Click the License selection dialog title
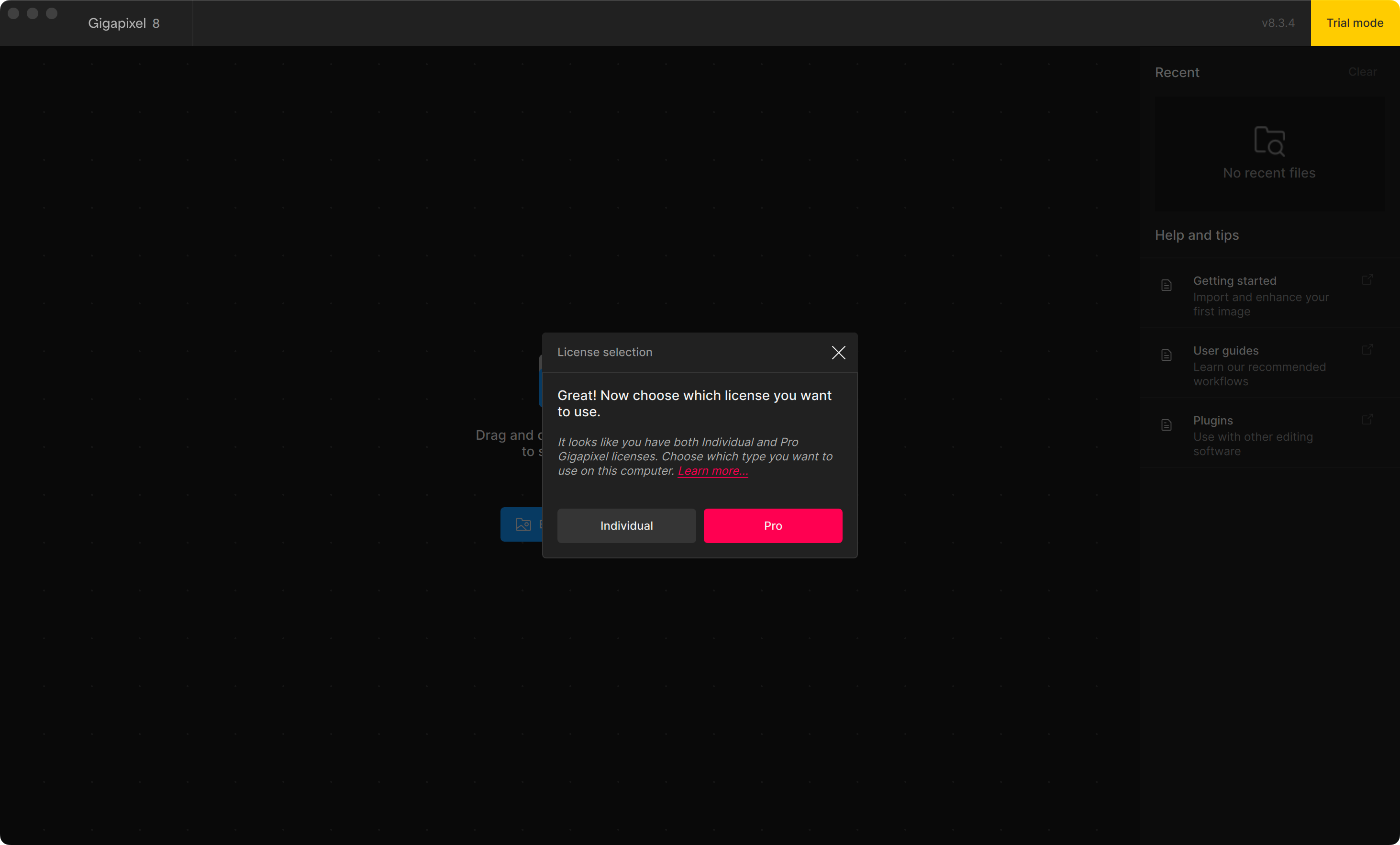 605,352
